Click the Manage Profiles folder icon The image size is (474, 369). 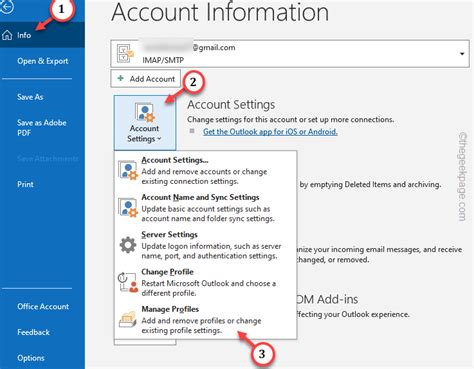click(x=128, y=320)
